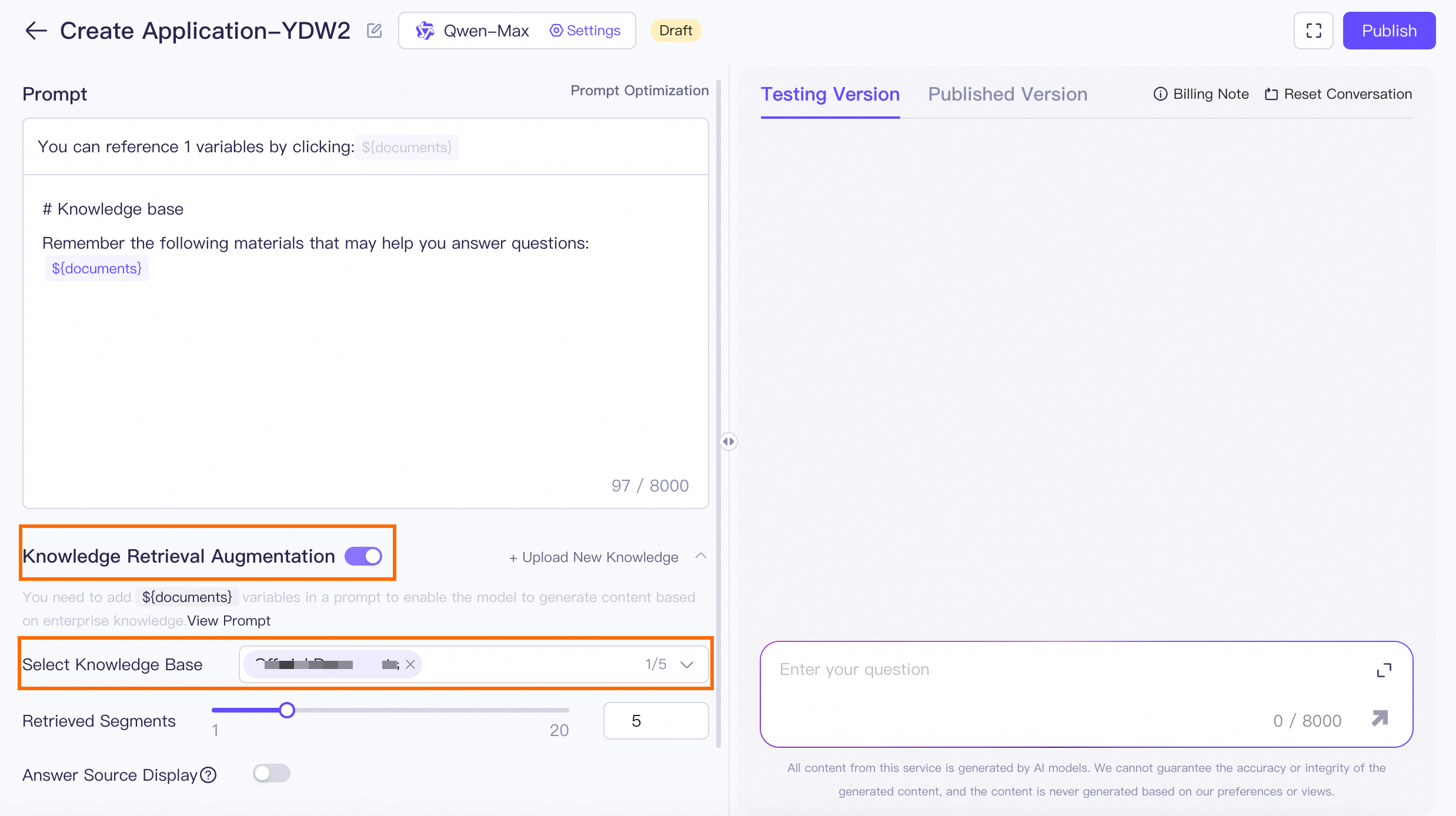Remove the selected knowledge base tag
This screenshot has width=1456, height=816.
(410, 664)
